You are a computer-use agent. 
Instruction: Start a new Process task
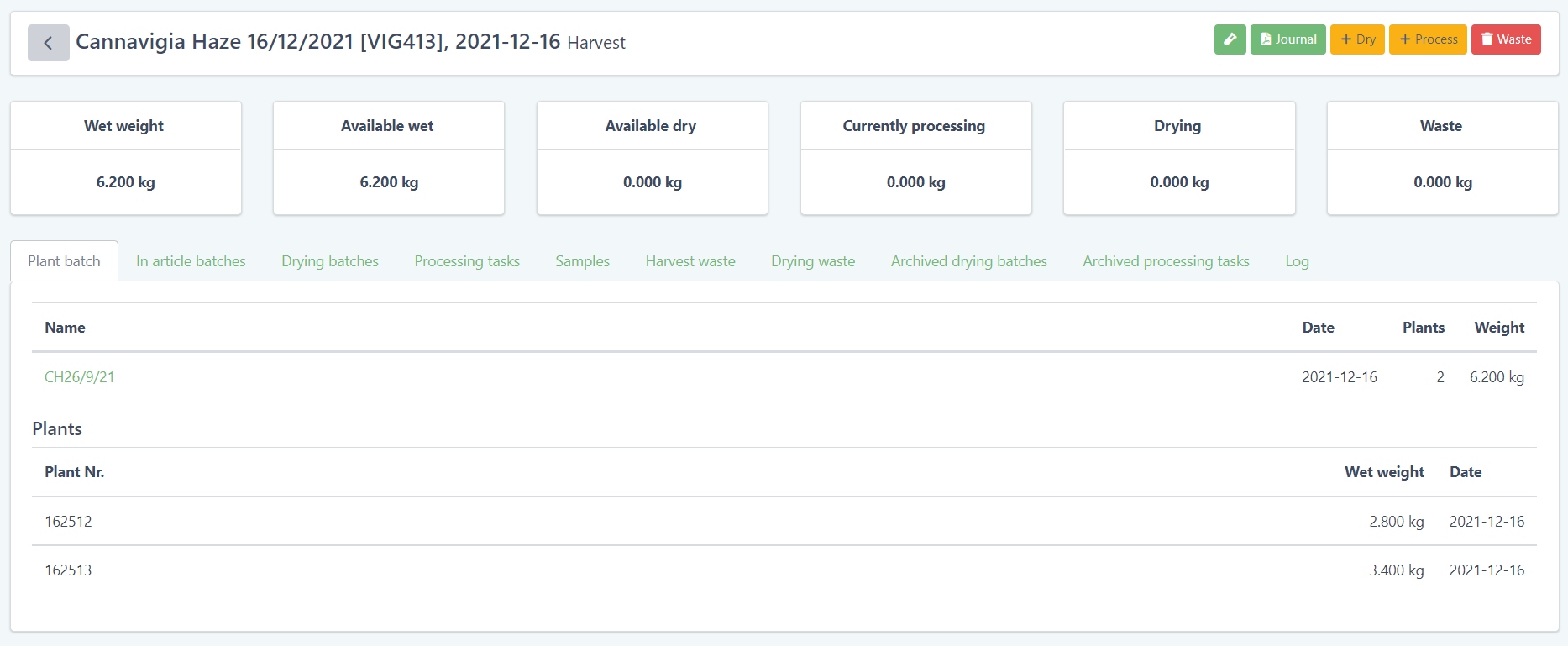click(x=1427, y=39)
